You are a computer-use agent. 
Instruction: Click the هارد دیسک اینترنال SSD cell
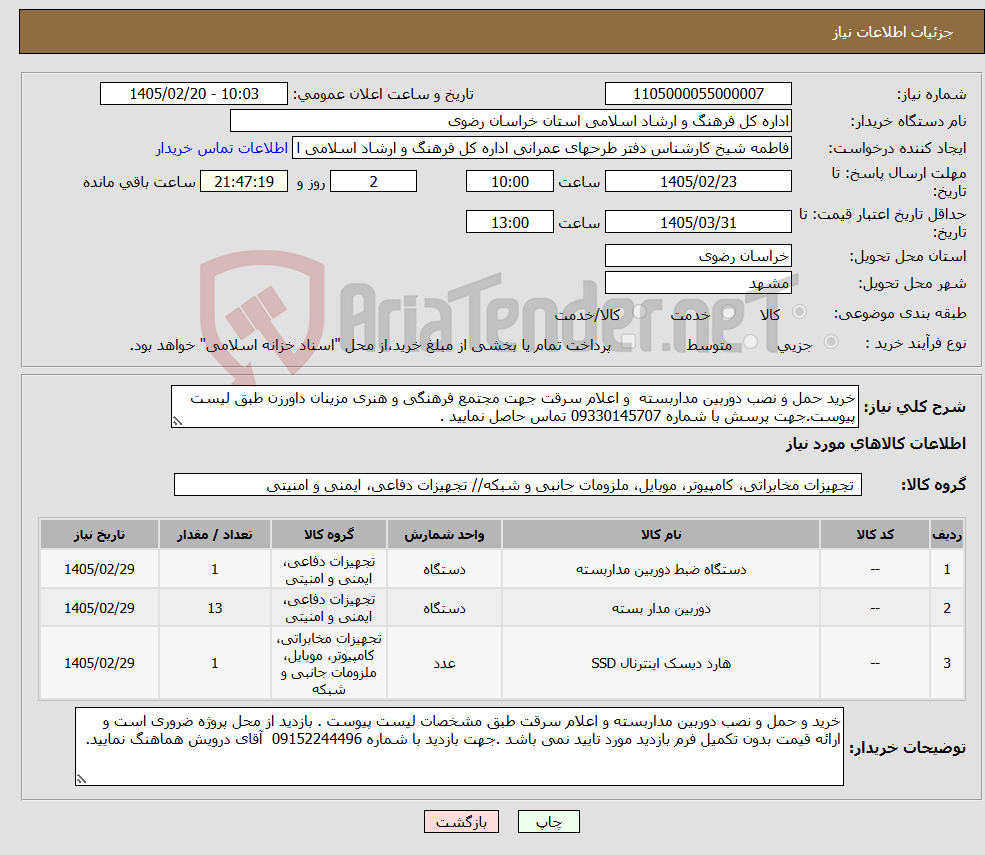(661, 663)
